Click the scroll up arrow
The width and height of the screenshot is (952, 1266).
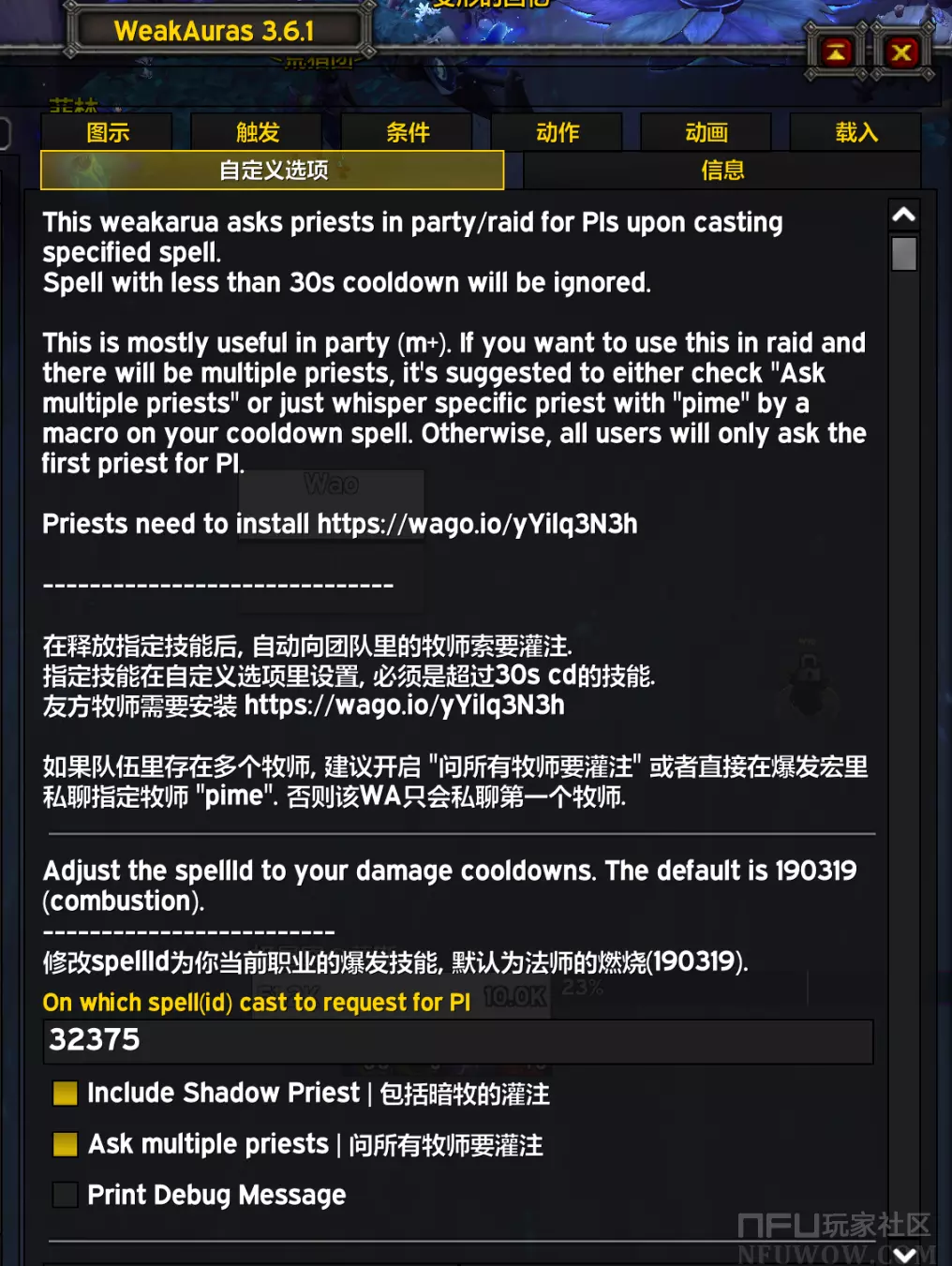tap(903, 215)
